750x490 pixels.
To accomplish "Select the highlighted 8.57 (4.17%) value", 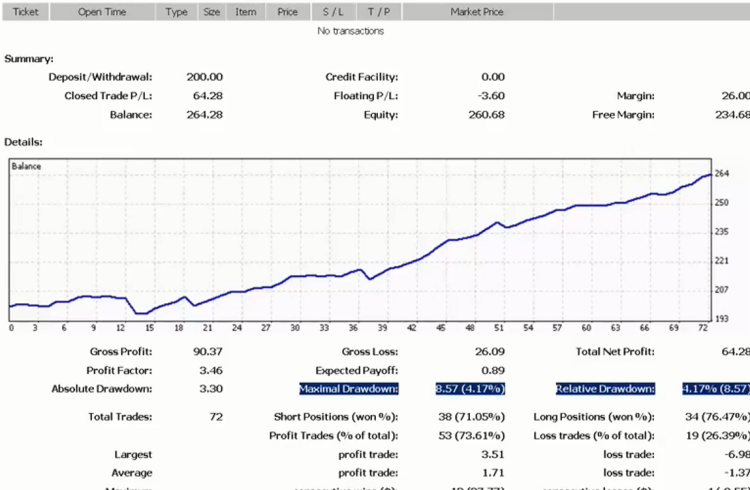I will [x=470, y=389].
